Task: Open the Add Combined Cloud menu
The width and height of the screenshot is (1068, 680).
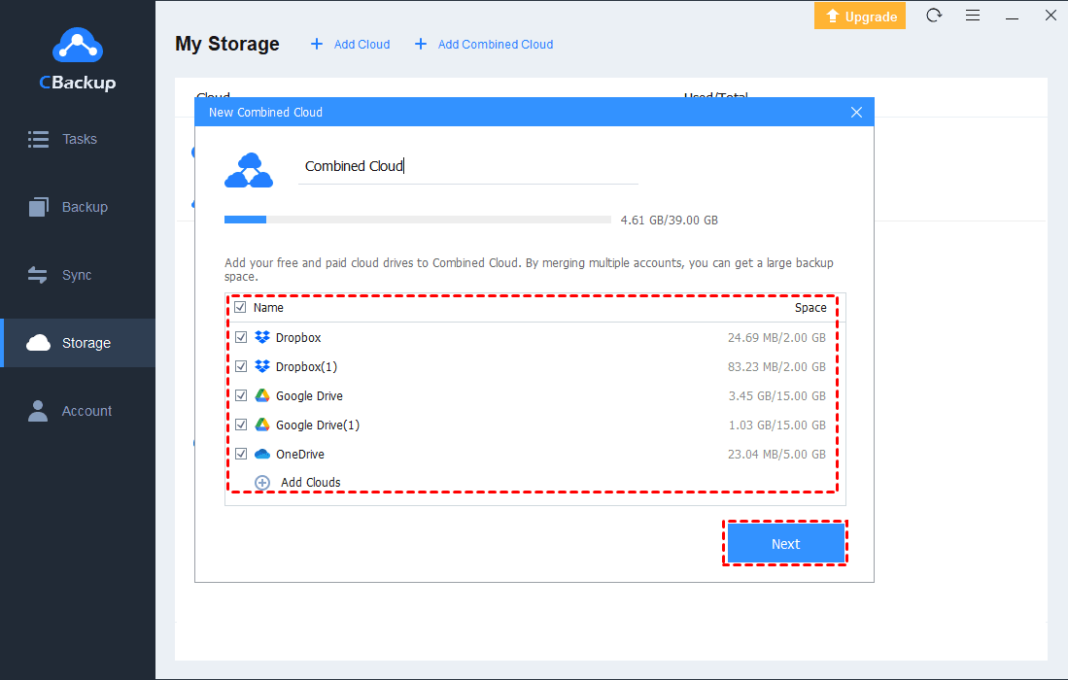Action: point(483,44)
